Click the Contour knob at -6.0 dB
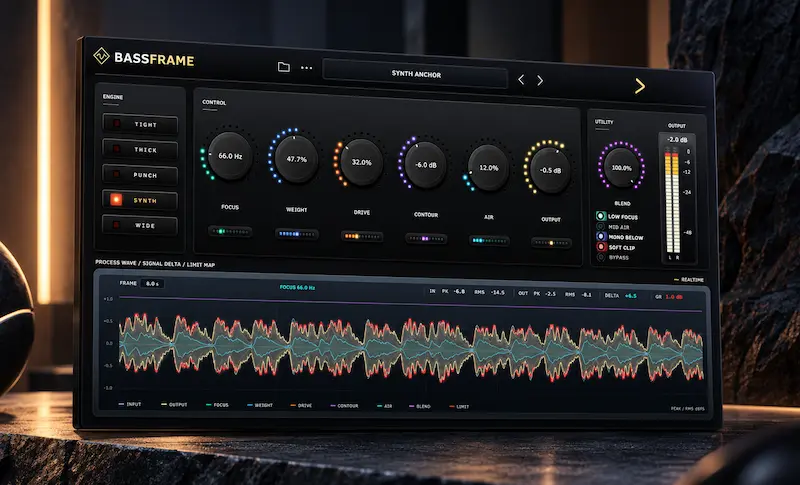This screenshot has height=485, width=800. [x=426, y=165]
